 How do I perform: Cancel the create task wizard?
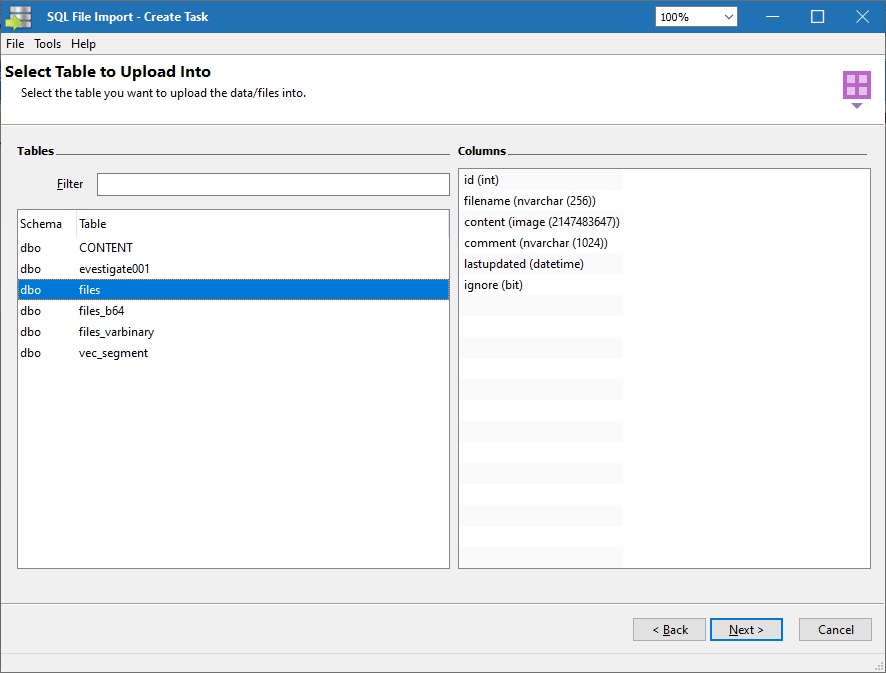[836, 630]
